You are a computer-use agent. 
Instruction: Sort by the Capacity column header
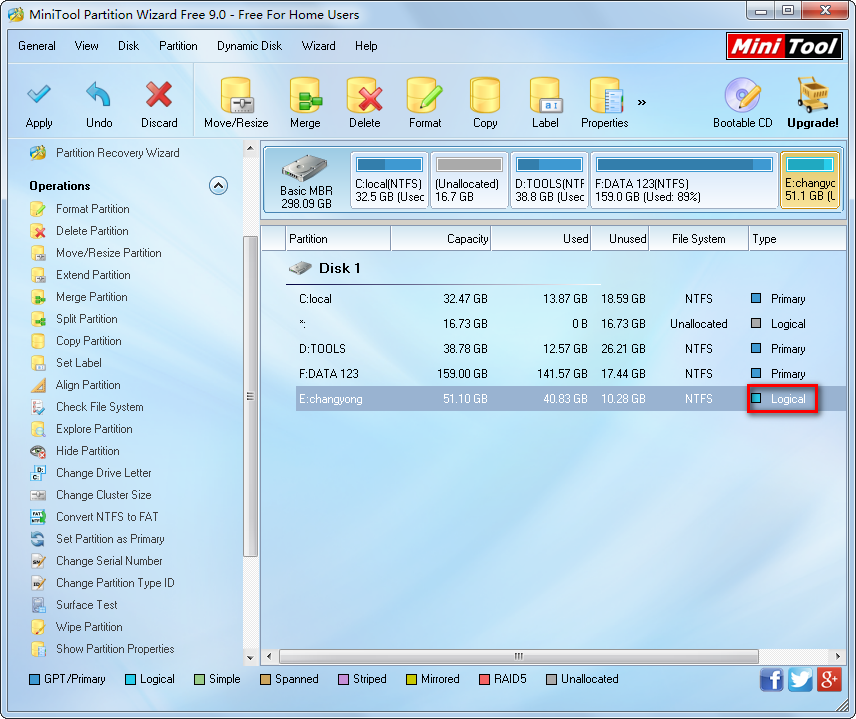440,239
